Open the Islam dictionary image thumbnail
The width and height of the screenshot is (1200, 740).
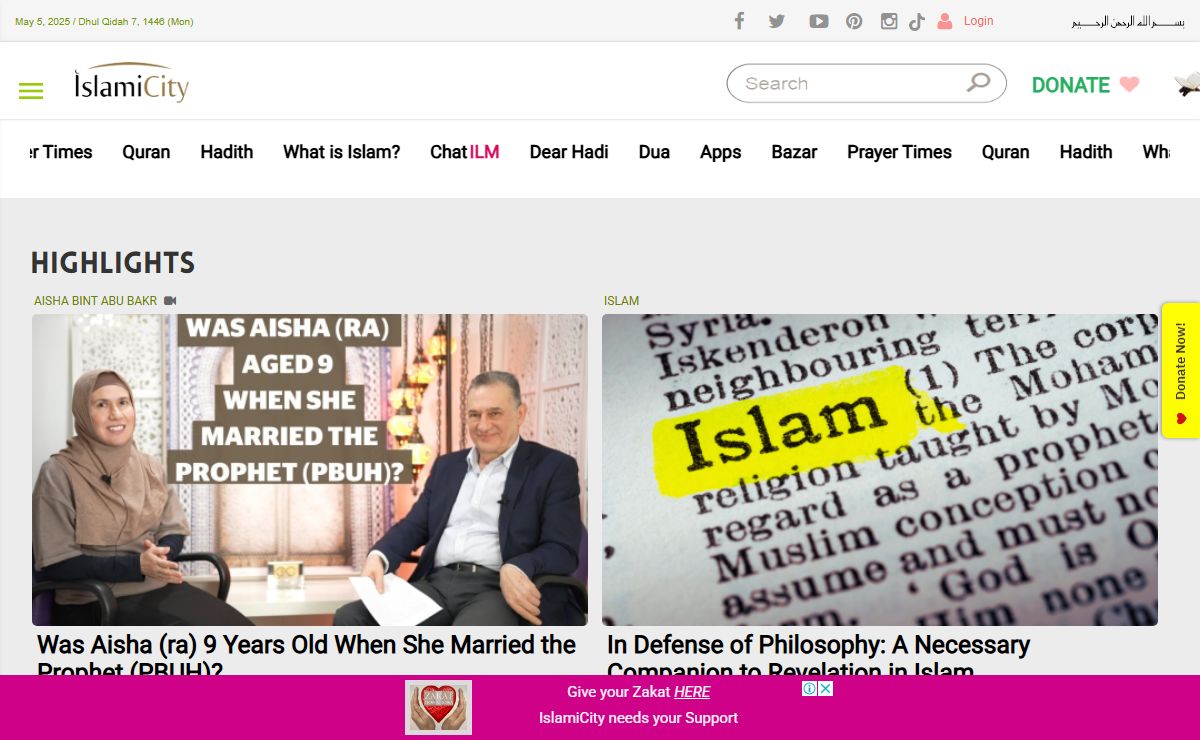(x=880, y=470)
